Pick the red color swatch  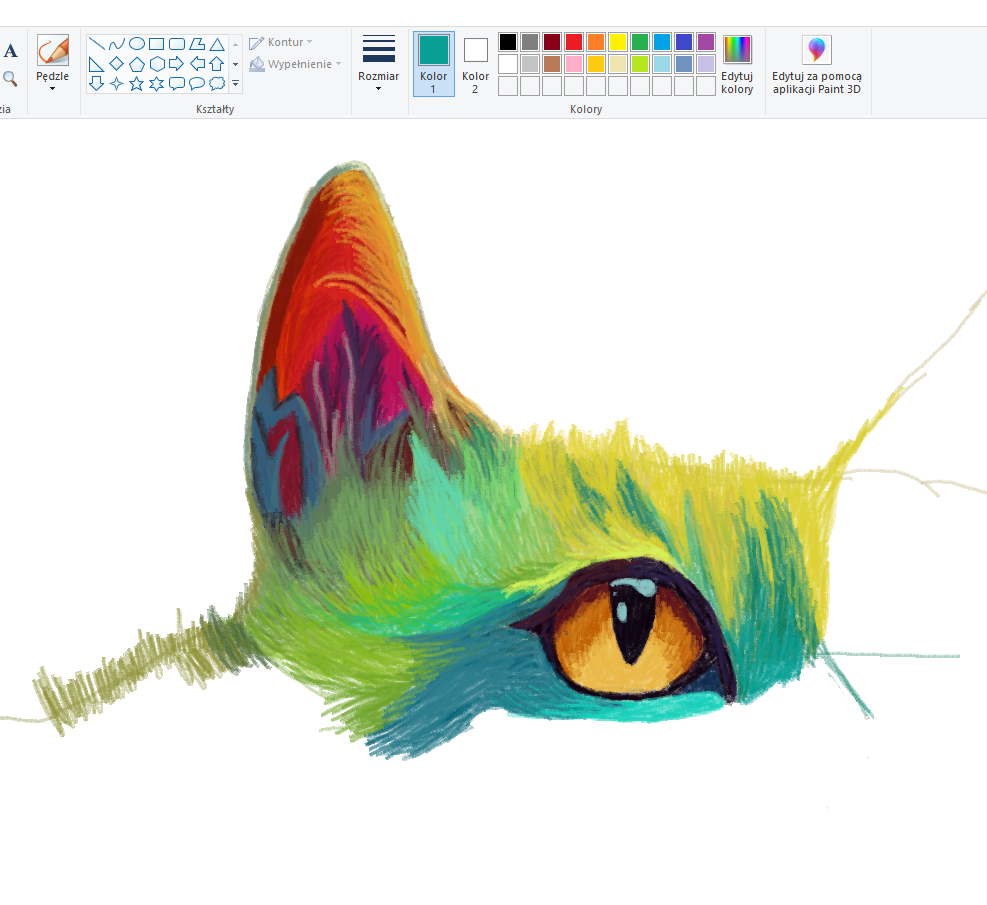[573, 42]
